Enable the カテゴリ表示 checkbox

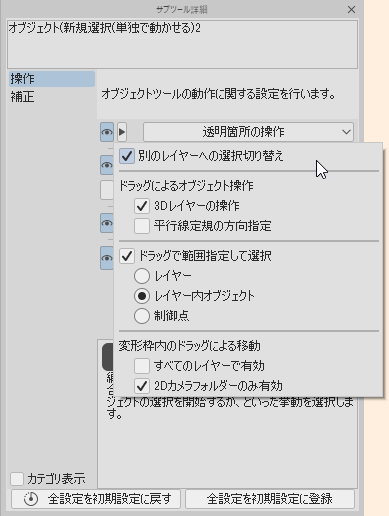click(x=17, y=479)
